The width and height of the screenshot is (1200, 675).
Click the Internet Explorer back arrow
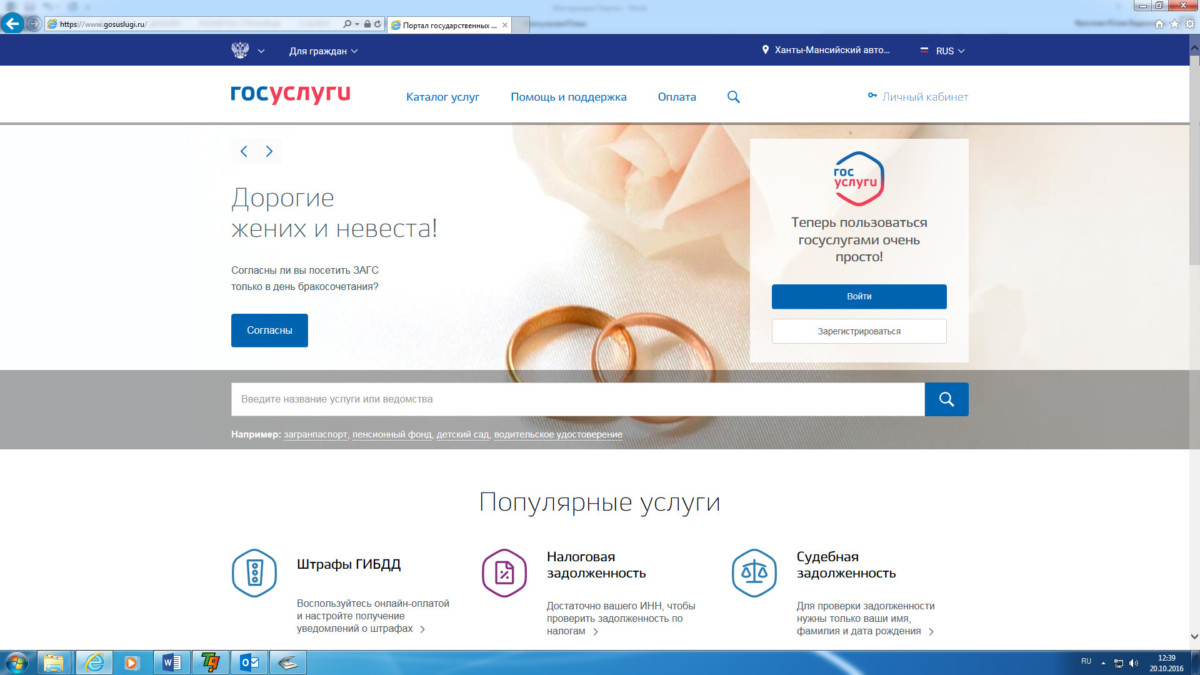click(x=13, y=24)
